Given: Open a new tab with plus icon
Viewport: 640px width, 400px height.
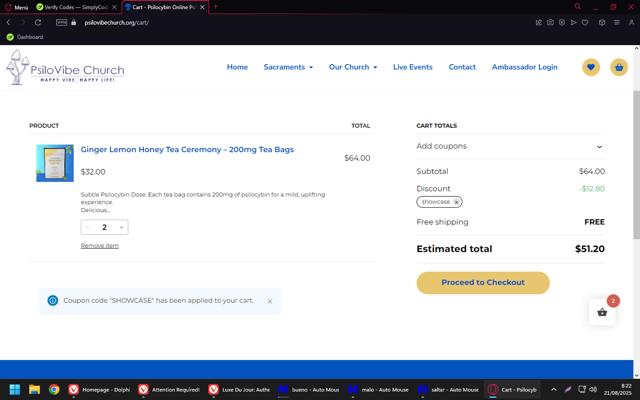Looking at the screenshot, I should (x=216, y=7).
